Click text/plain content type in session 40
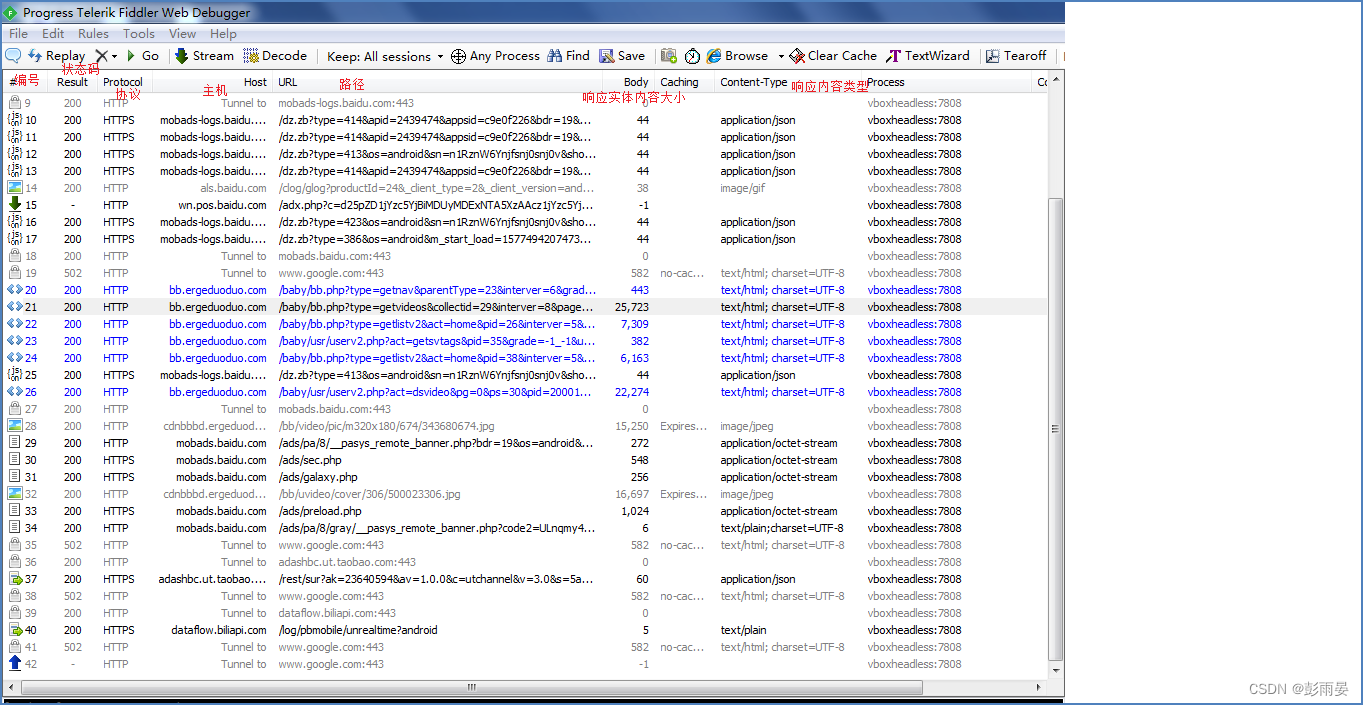 (x=743, y=630)
